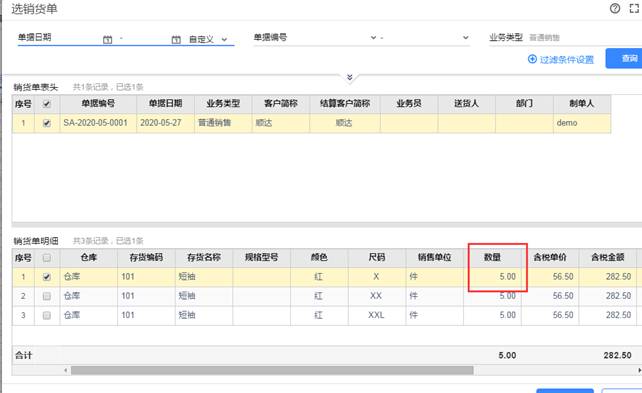642x393 pixels.
Task: Open the end date calendar picker
Action: pyautogui.click(x=176, y=39)
